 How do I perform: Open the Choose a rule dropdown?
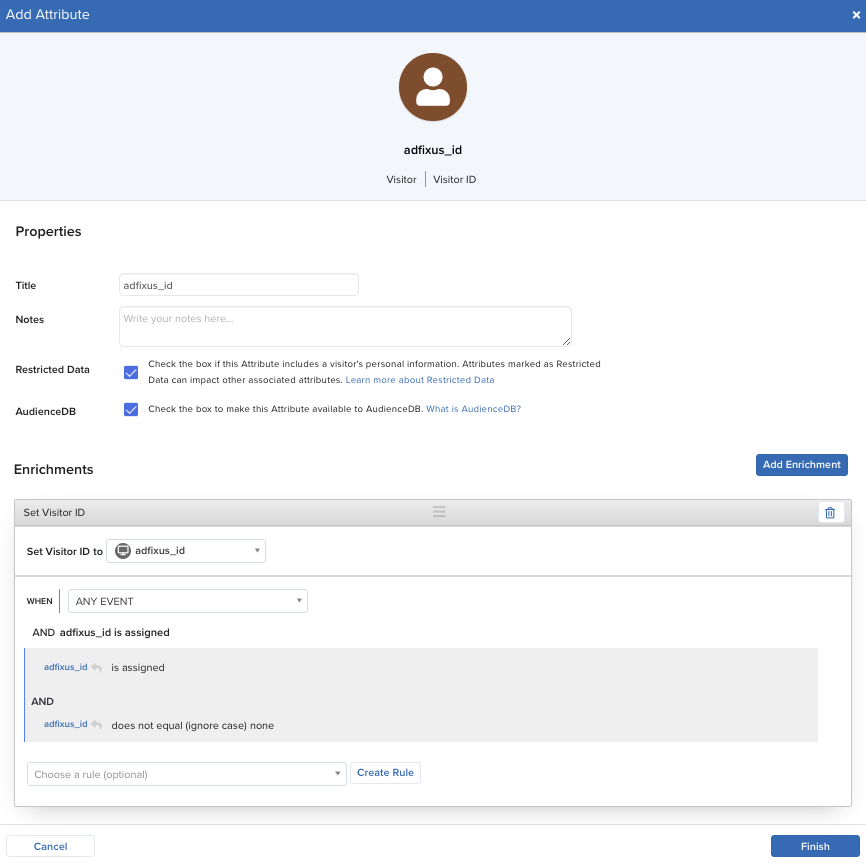pos(186,774)
